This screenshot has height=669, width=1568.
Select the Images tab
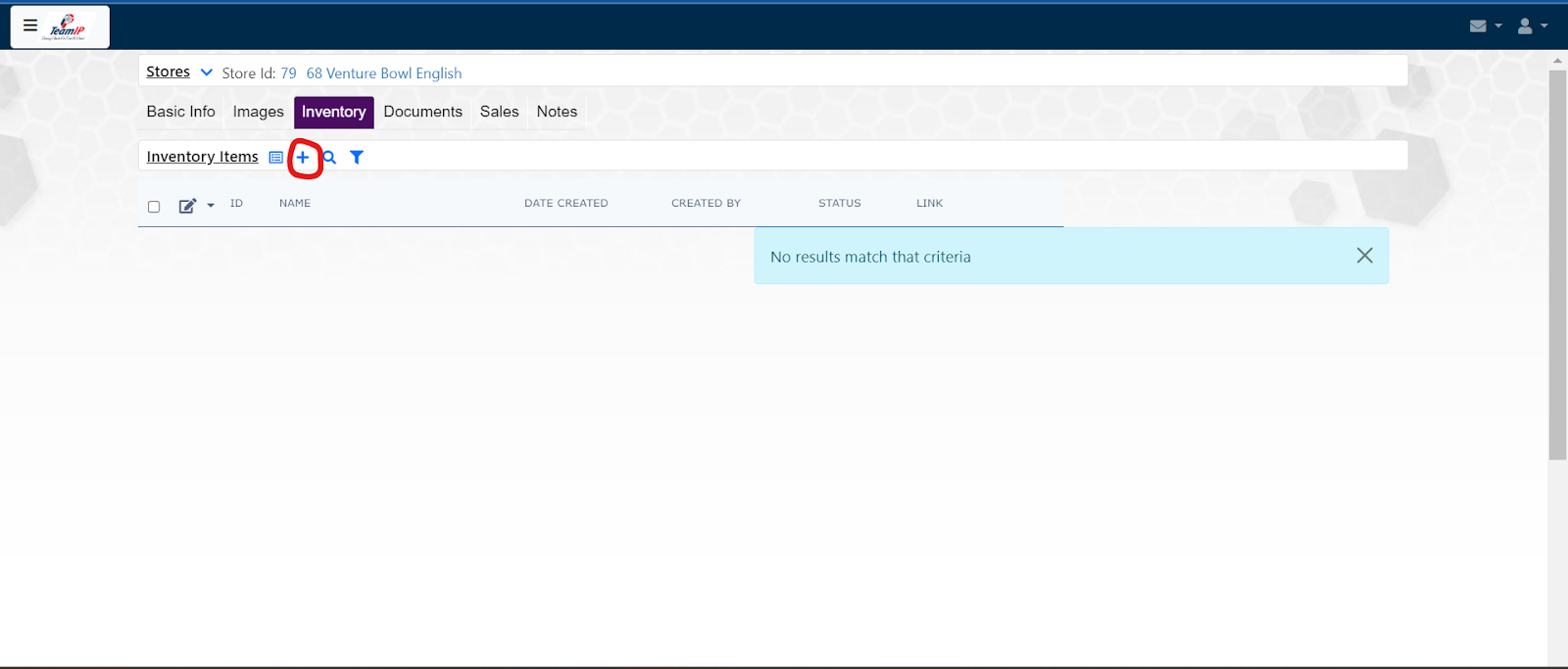tap(258, 112)
